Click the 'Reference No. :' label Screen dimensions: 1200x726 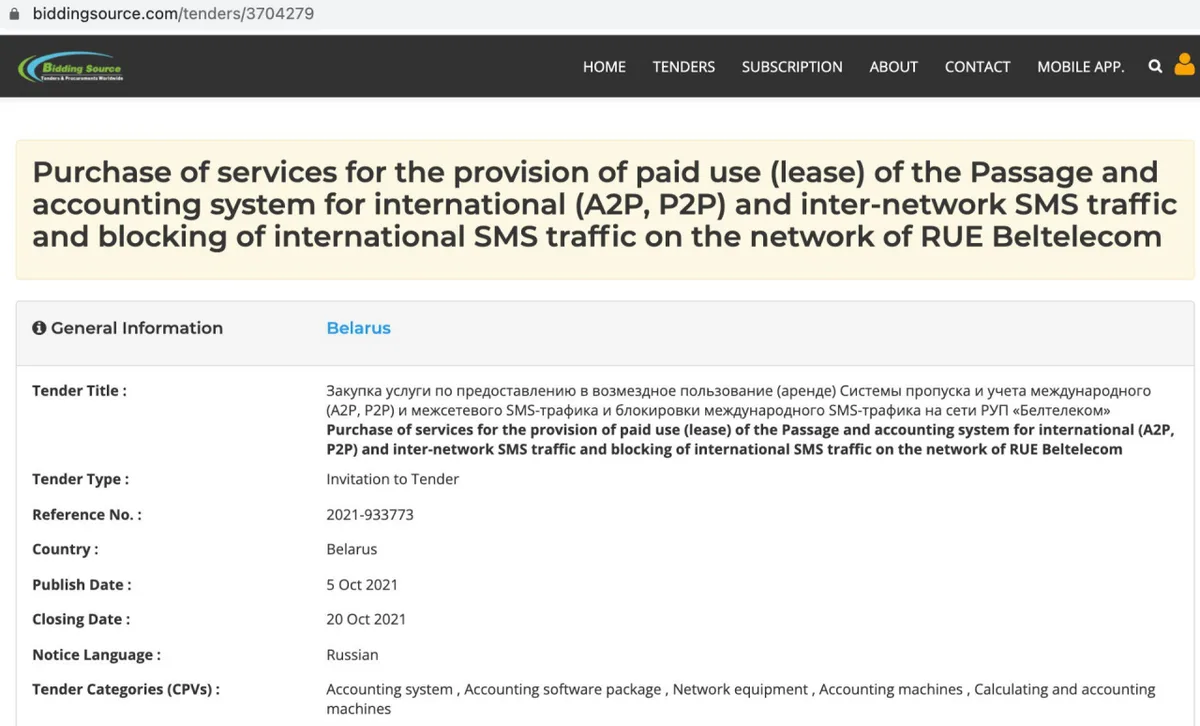(x=87, y=514)
